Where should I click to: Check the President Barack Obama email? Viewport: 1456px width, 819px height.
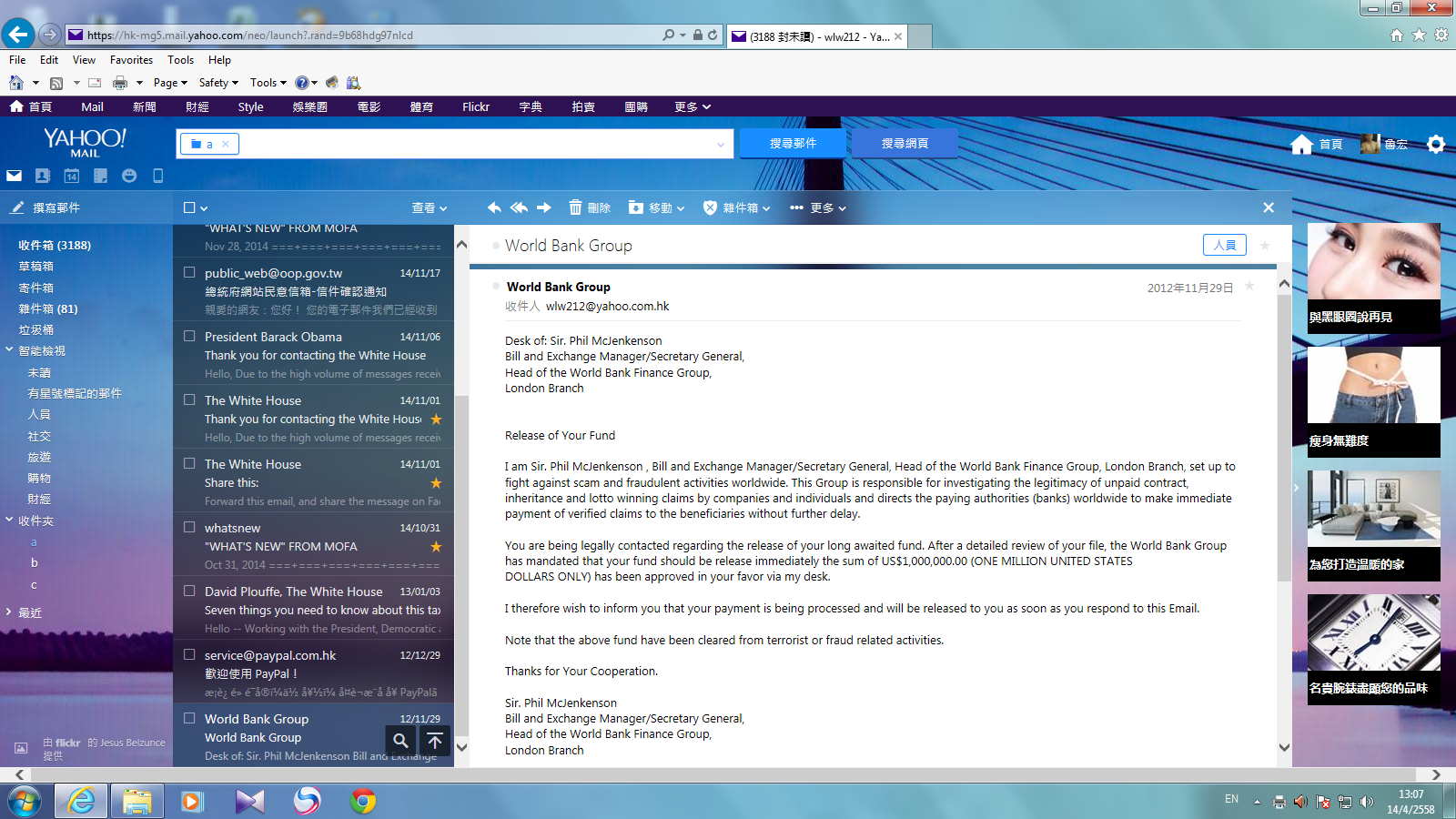[189, 336]
